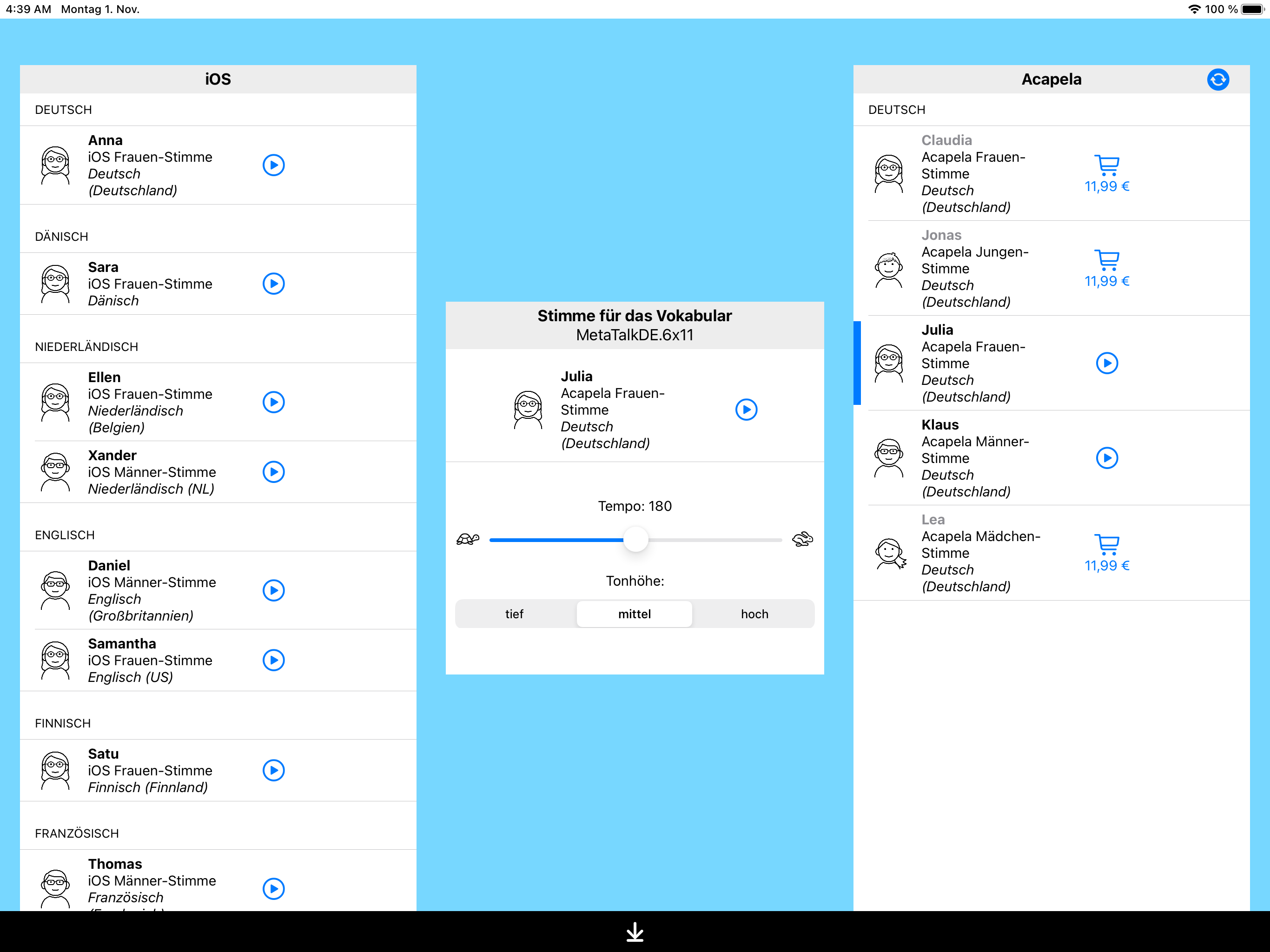Buy Jonas voice via cart icon
This screenshot has height=952, width=1270.
tap(1107, 260)
